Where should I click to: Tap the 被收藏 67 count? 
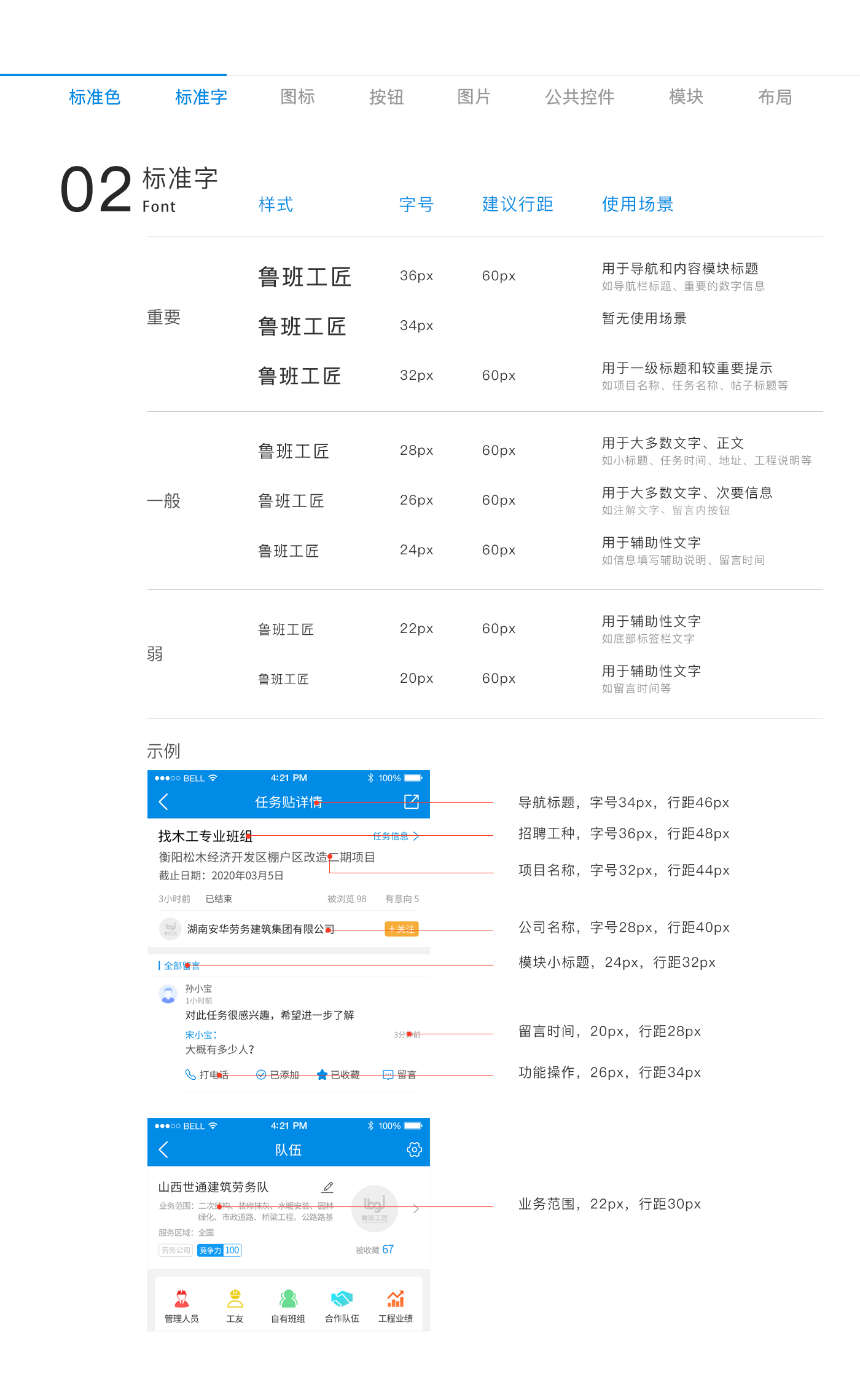pos(375,1249)
